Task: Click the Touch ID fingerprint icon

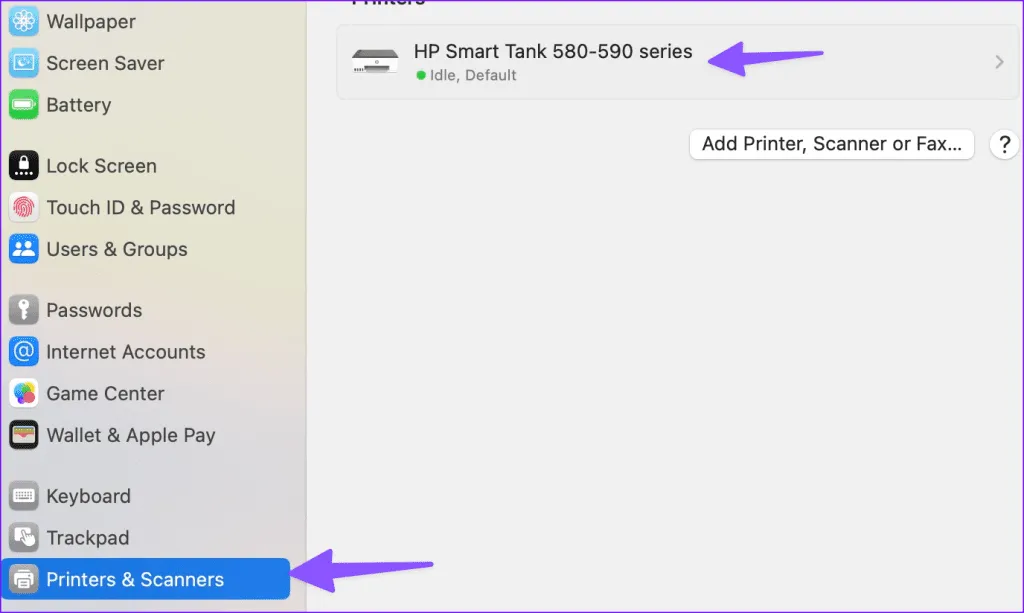Action: click(x=24, y=208)
